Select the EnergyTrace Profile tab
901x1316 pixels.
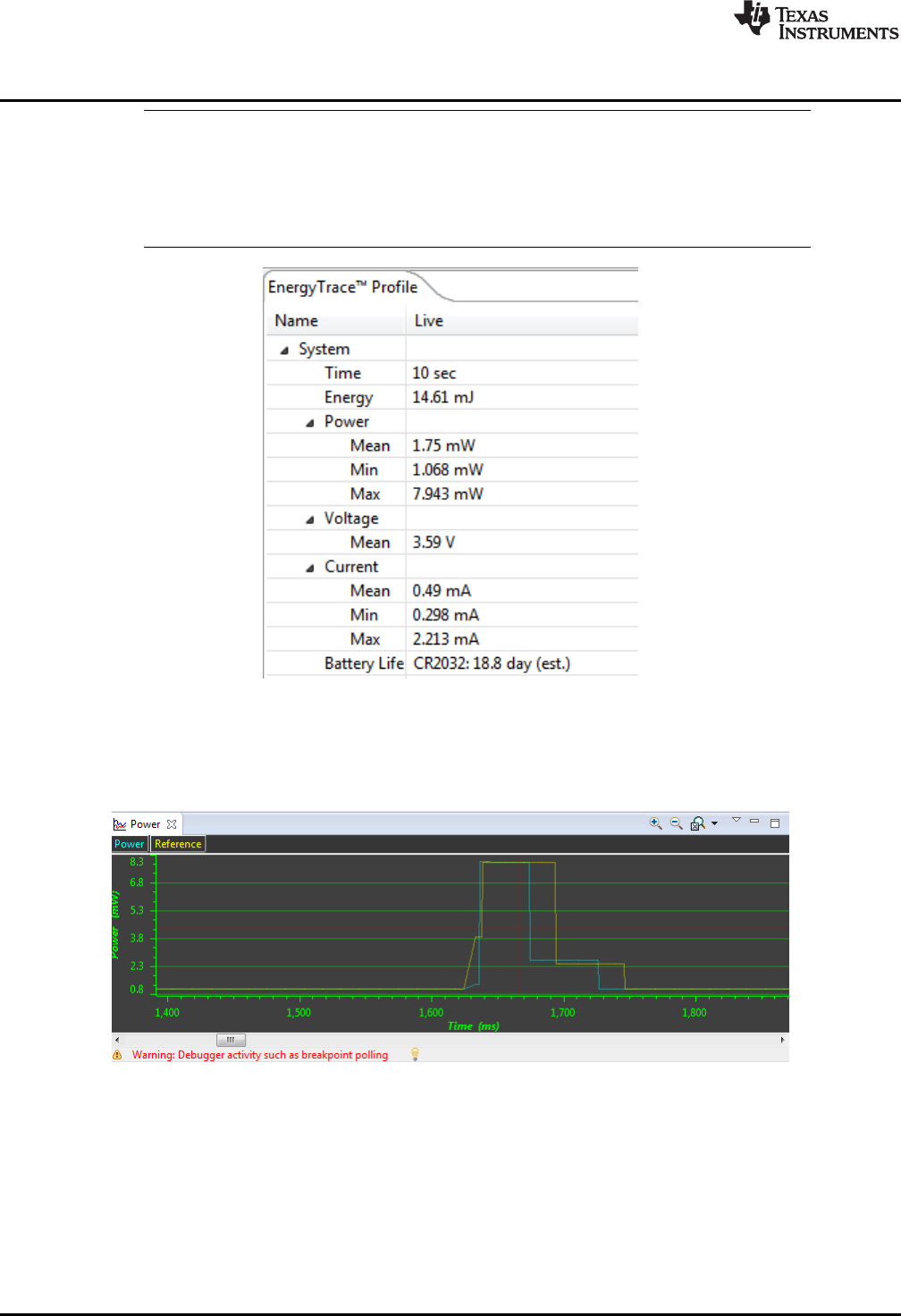[x=343, y=287]
